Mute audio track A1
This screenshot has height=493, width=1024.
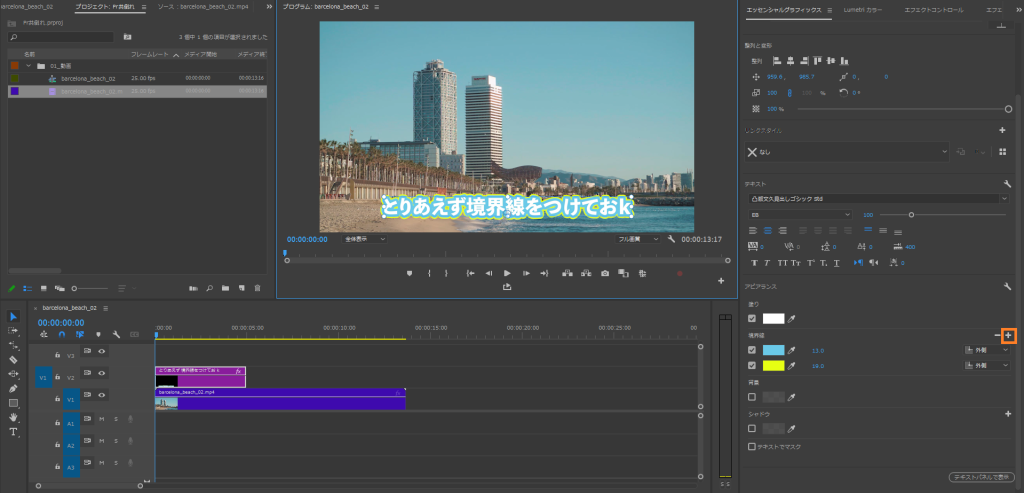point(102,419)
